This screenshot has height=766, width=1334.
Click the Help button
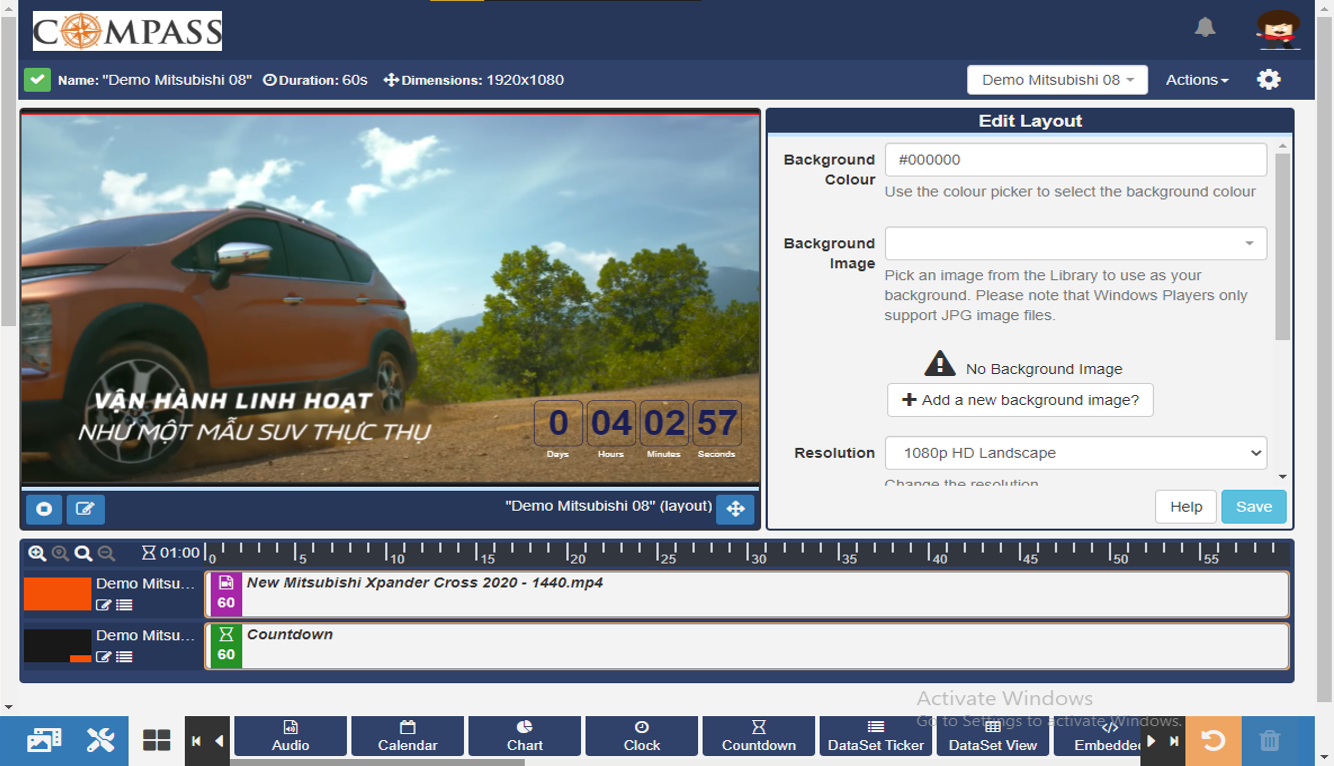[x=1186, y=507]
